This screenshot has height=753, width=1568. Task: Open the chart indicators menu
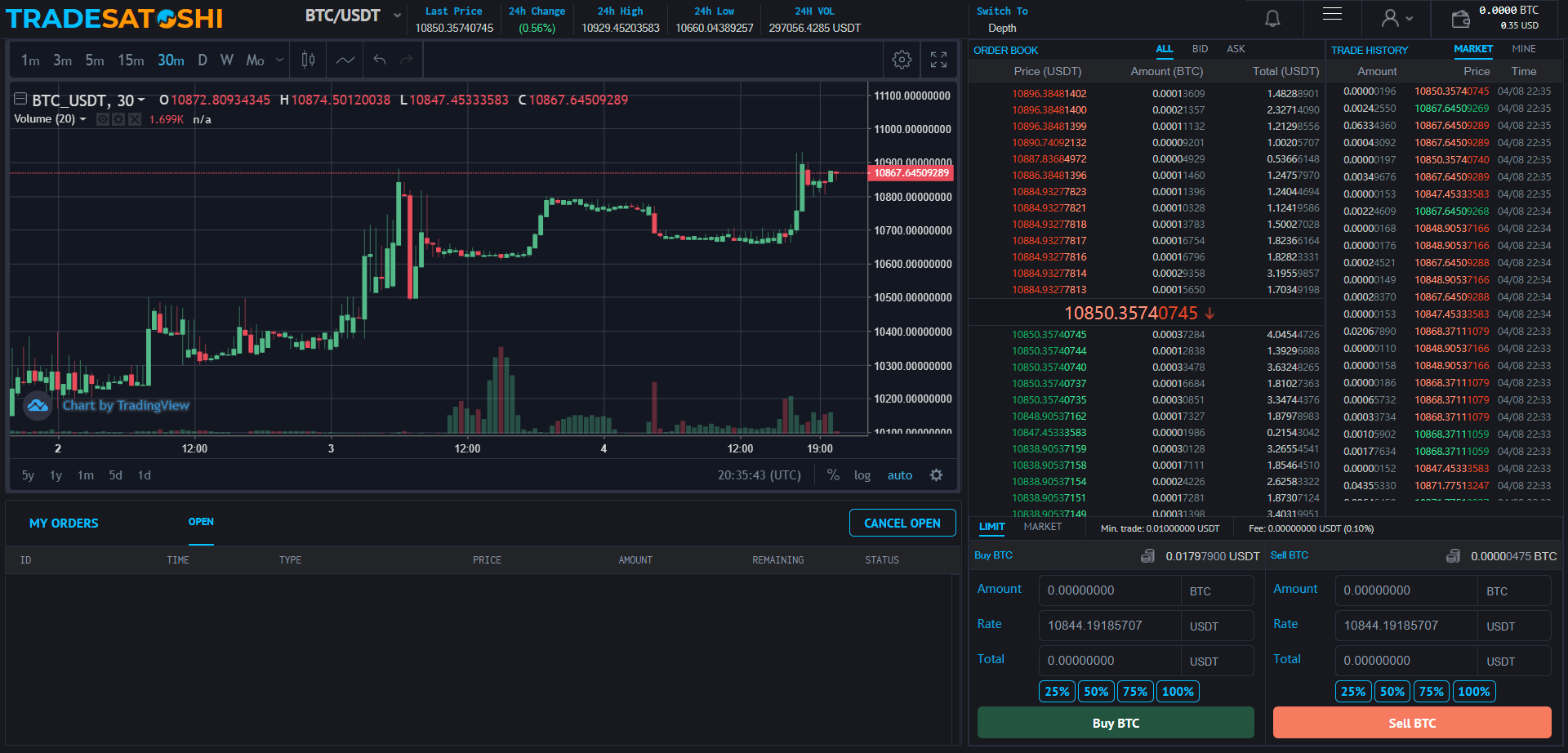345,60
